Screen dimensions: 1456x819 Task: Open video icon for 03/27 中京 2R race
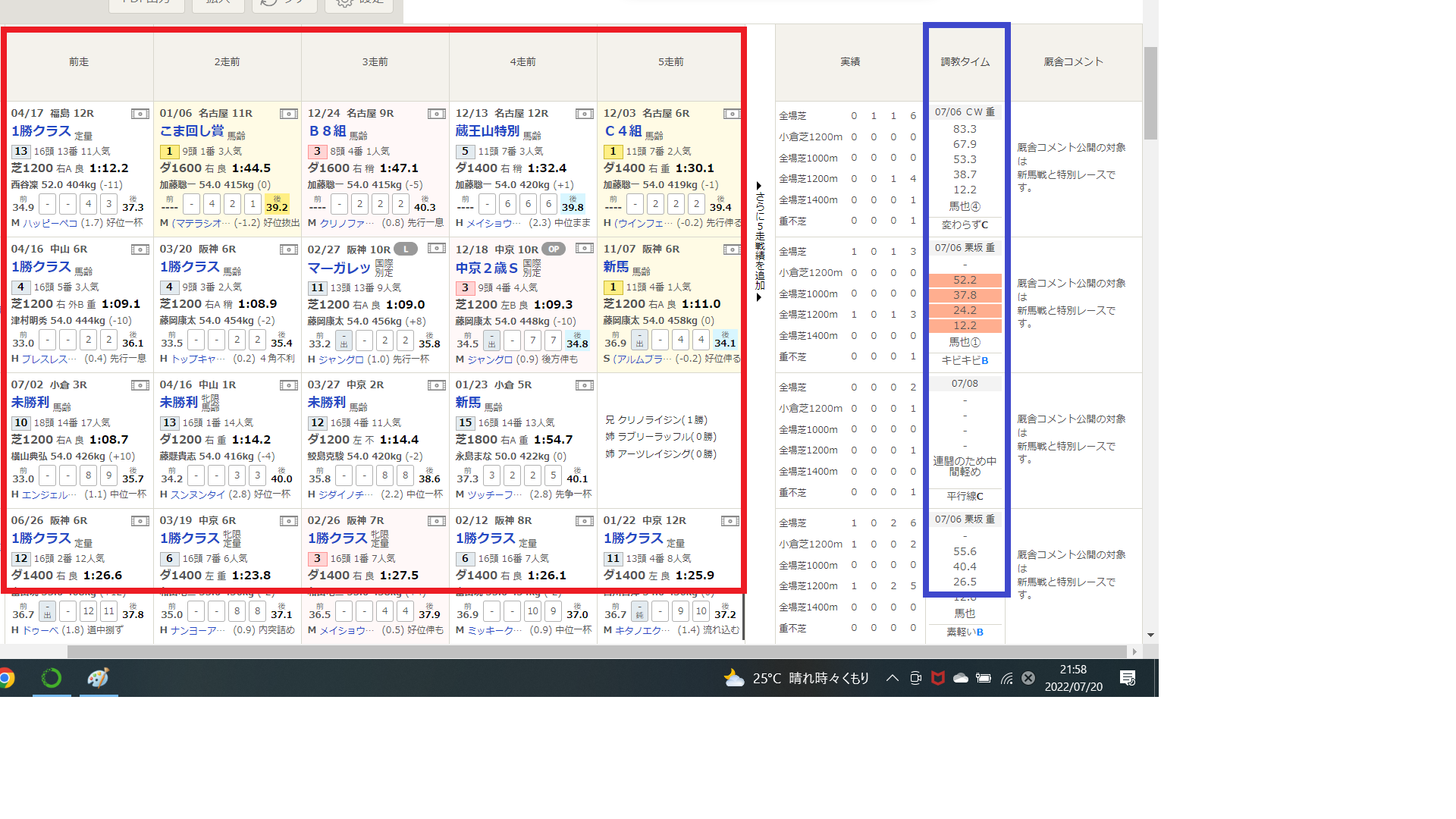point(436,385)
